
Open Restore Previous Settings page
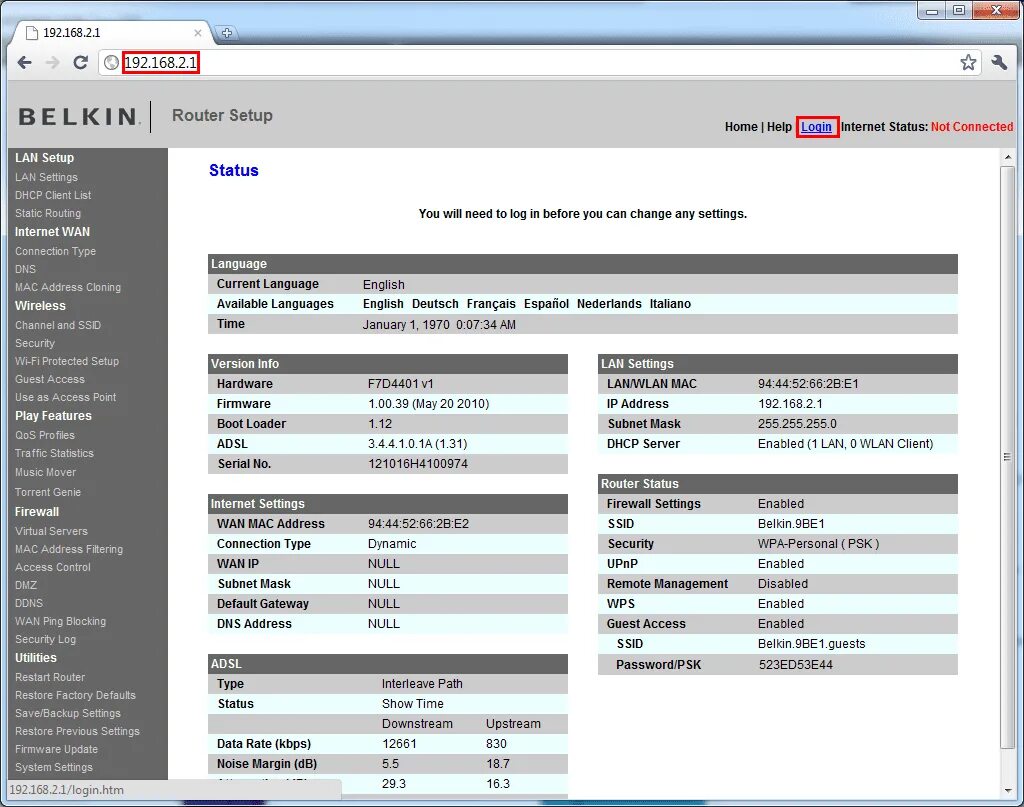coord(77,731)
